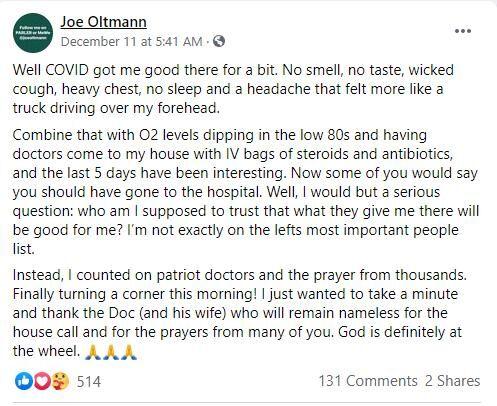Image resolution: width=497 pixels, height=406 pixels.
Task: Show who reacted via the 514 count
Action: (89, 381)
